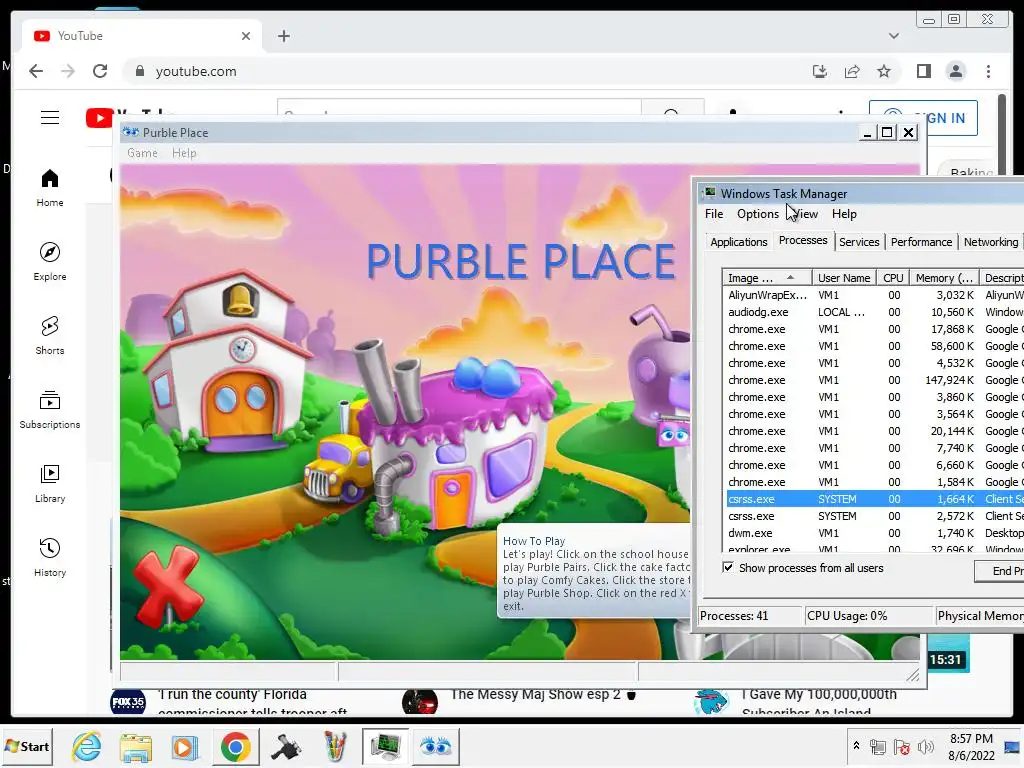This screenshot has height=768, width=1024.
Task: Switch to Networking tab
Action: pos(990,242)
